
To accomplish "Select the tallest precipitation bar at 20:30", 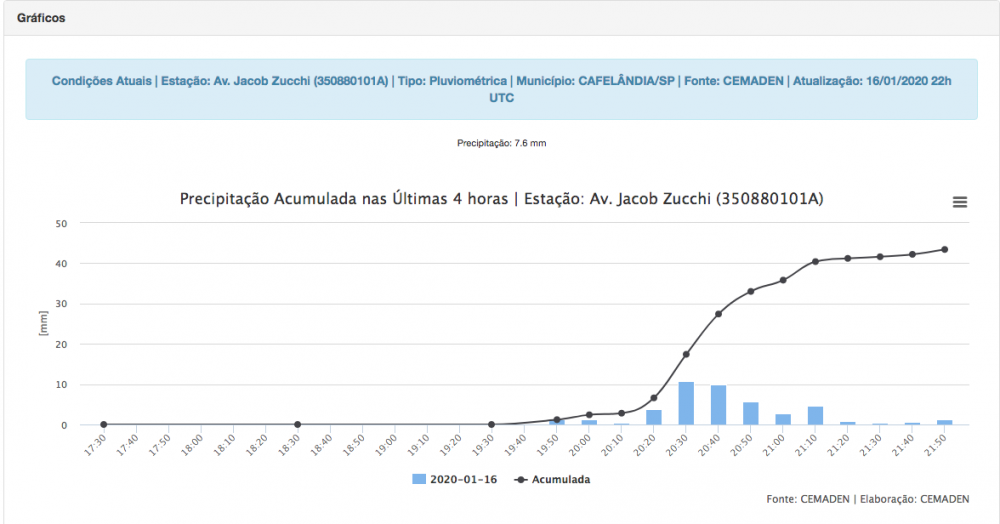I will [x=686, y=403].
